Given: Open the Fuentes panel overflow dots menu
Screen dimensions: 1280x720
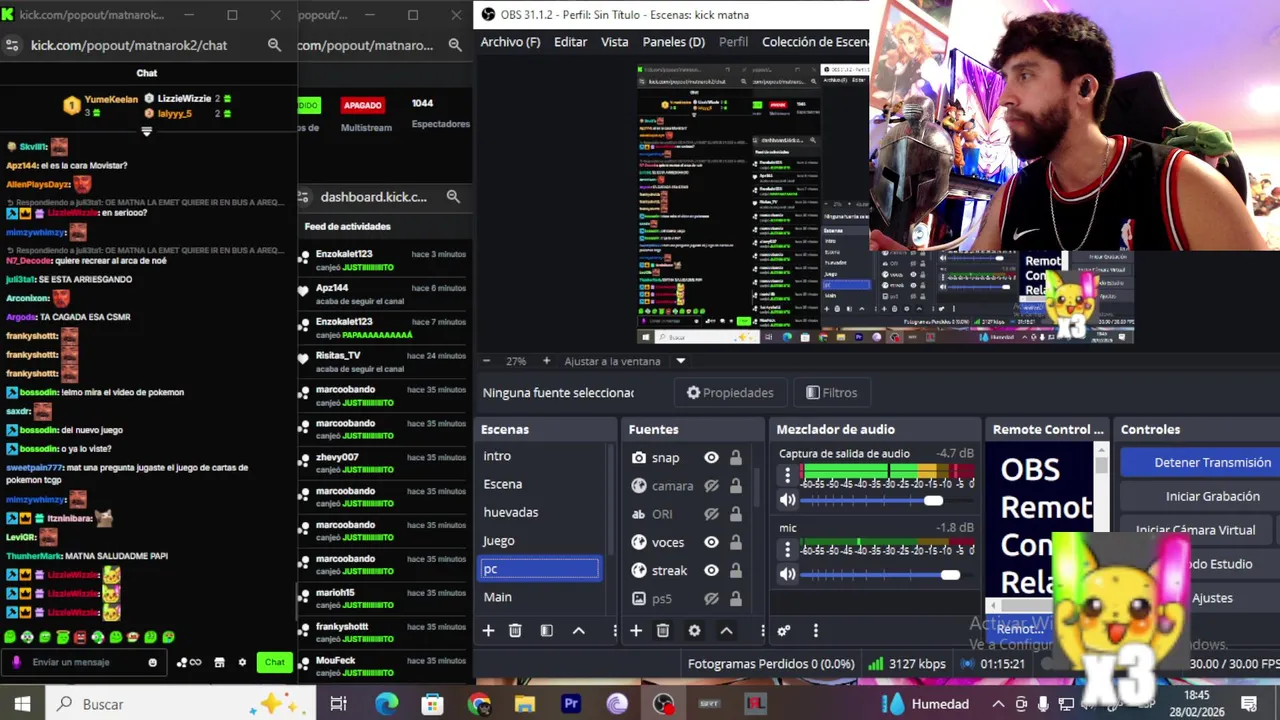Looking at the screenshot, I should point(762,631).
